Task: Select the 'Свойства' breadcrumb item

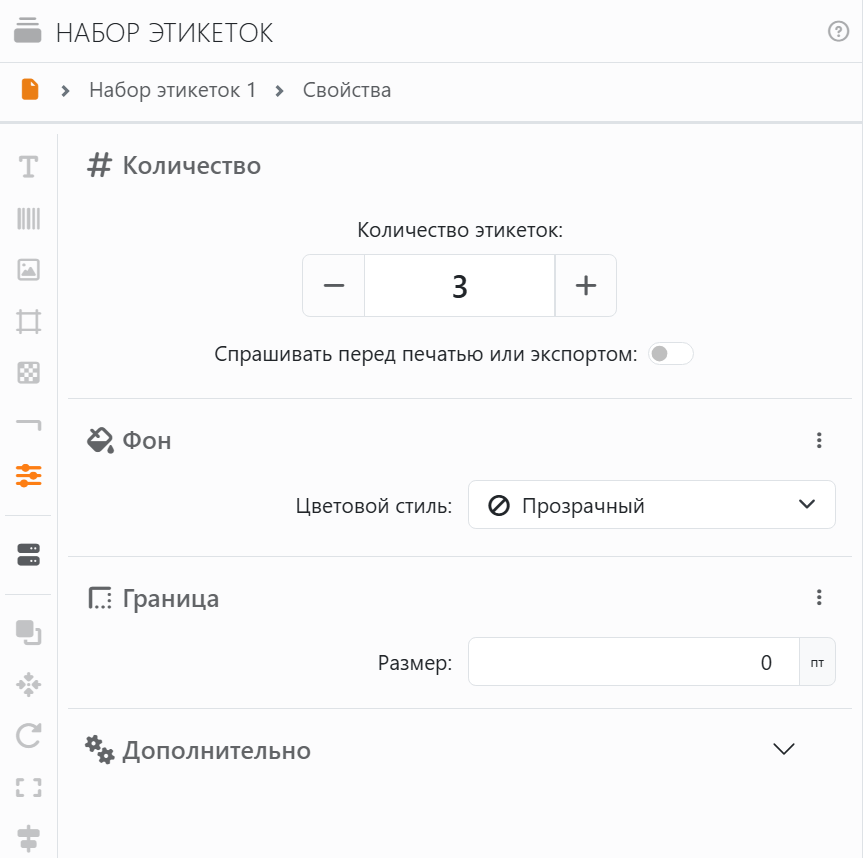Action: coord(347,90)
